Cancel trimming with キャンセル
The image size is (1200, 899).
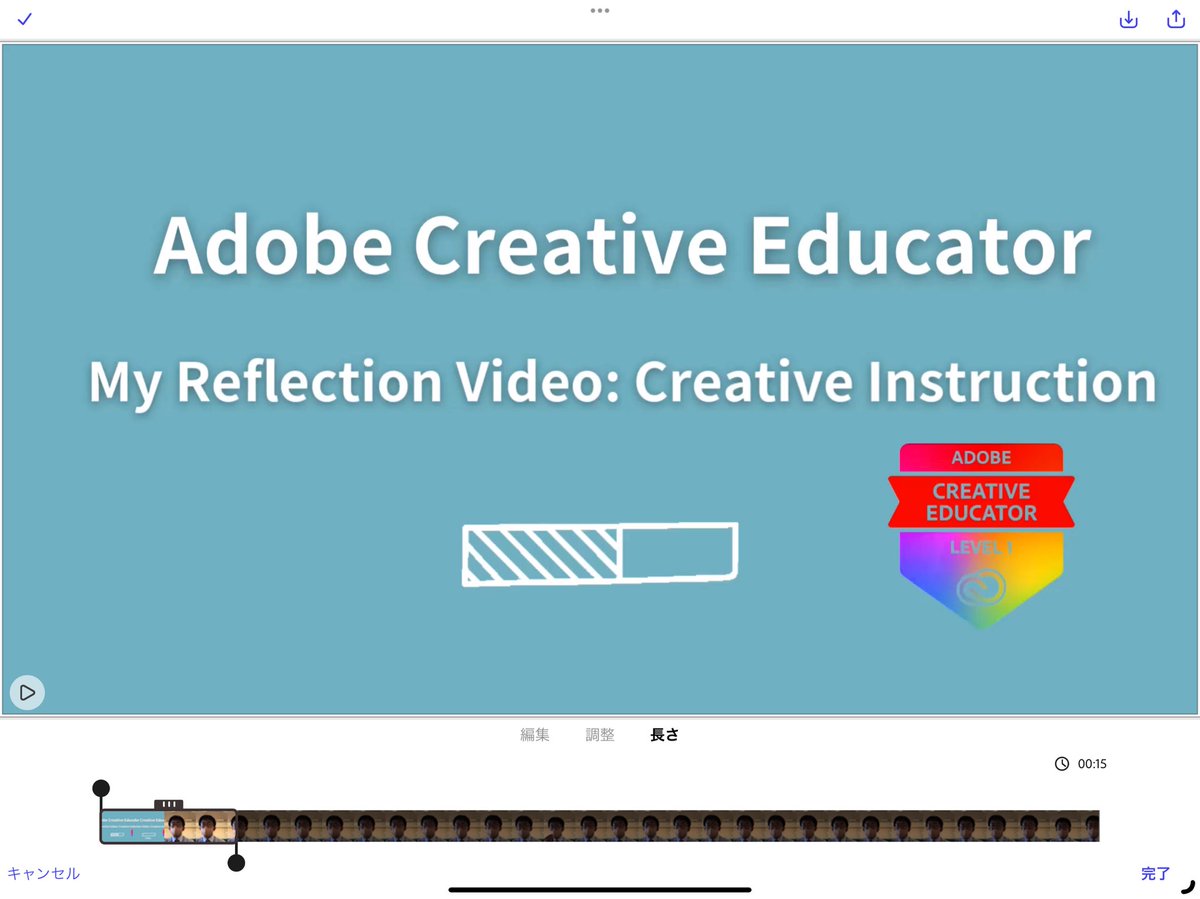click(45, 872)
